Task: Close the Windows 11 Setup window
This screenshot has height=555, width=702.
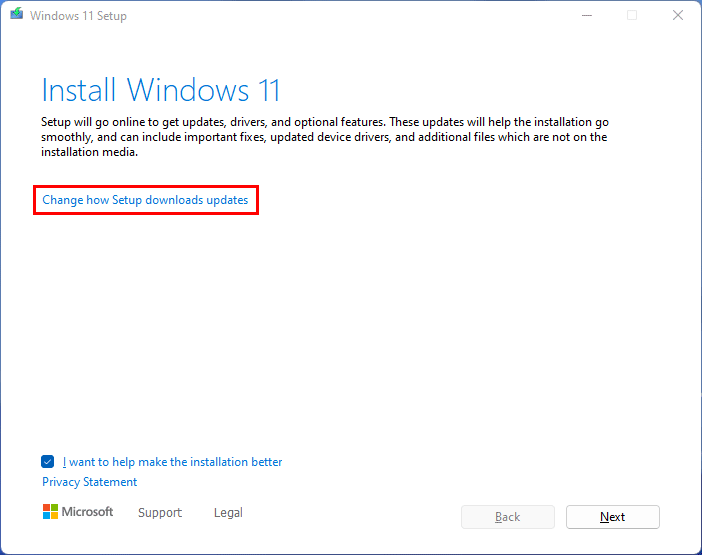Action: (678, 16)
